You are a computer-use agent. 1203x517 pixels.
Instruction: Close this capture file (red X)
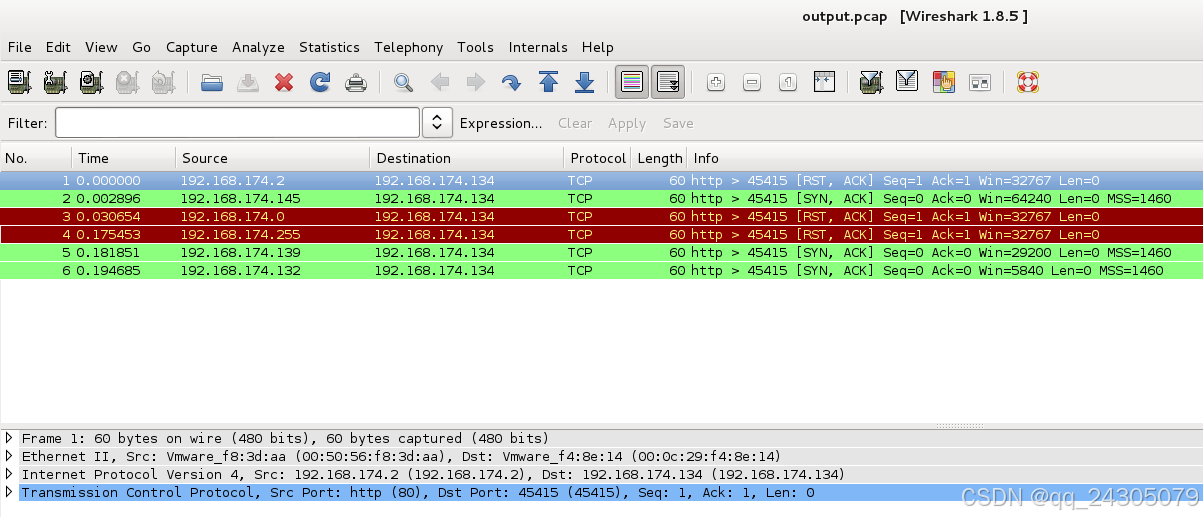284,82
